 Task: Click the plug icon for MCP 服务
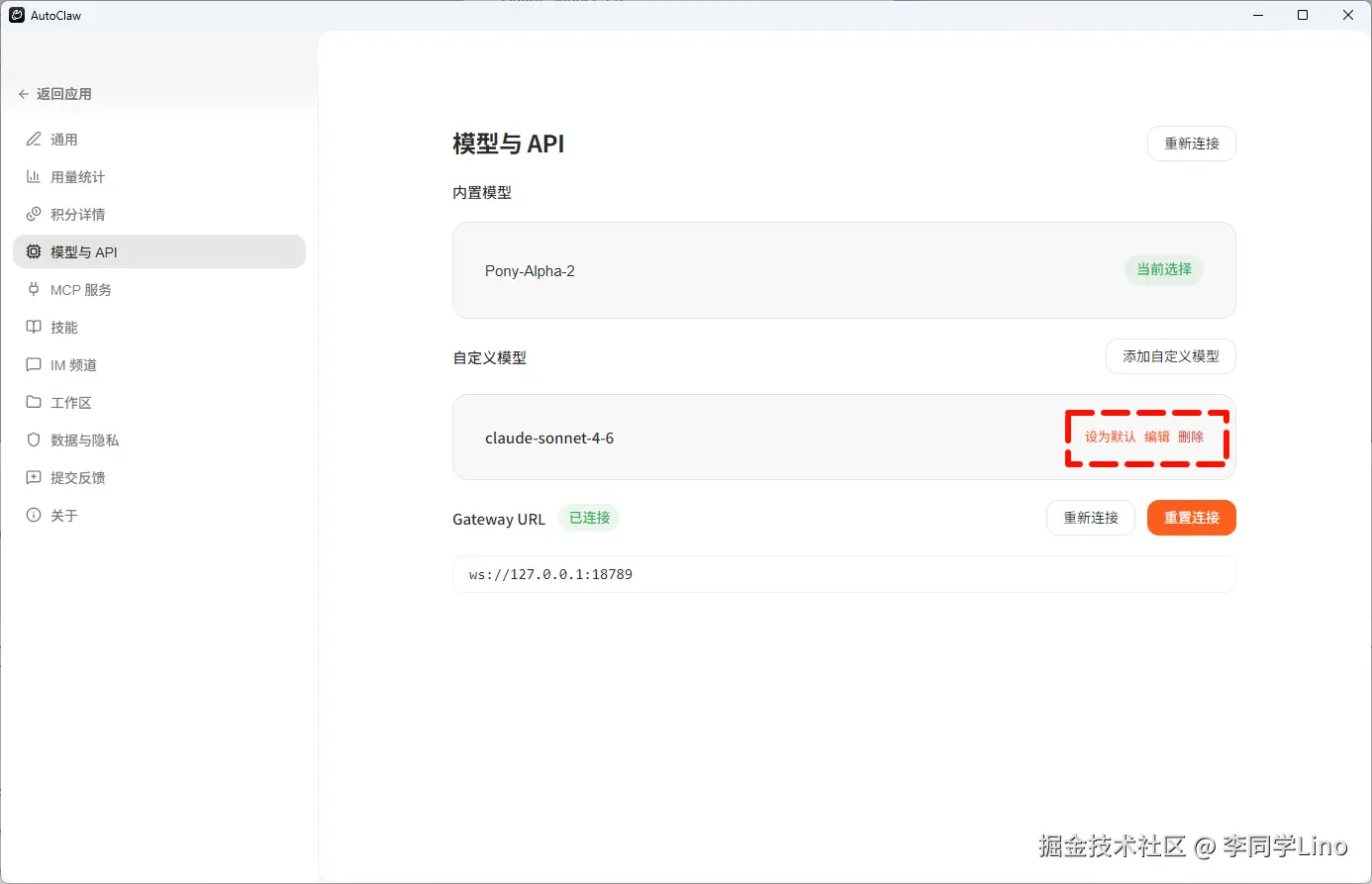click(x=34, y=290)
